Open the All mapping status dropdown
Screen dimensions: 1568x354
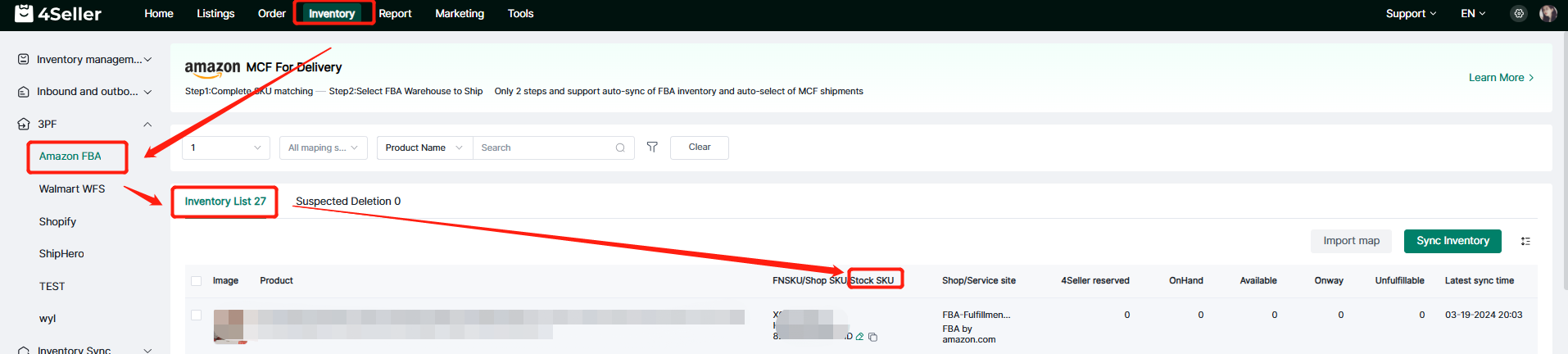pos(323,148)
